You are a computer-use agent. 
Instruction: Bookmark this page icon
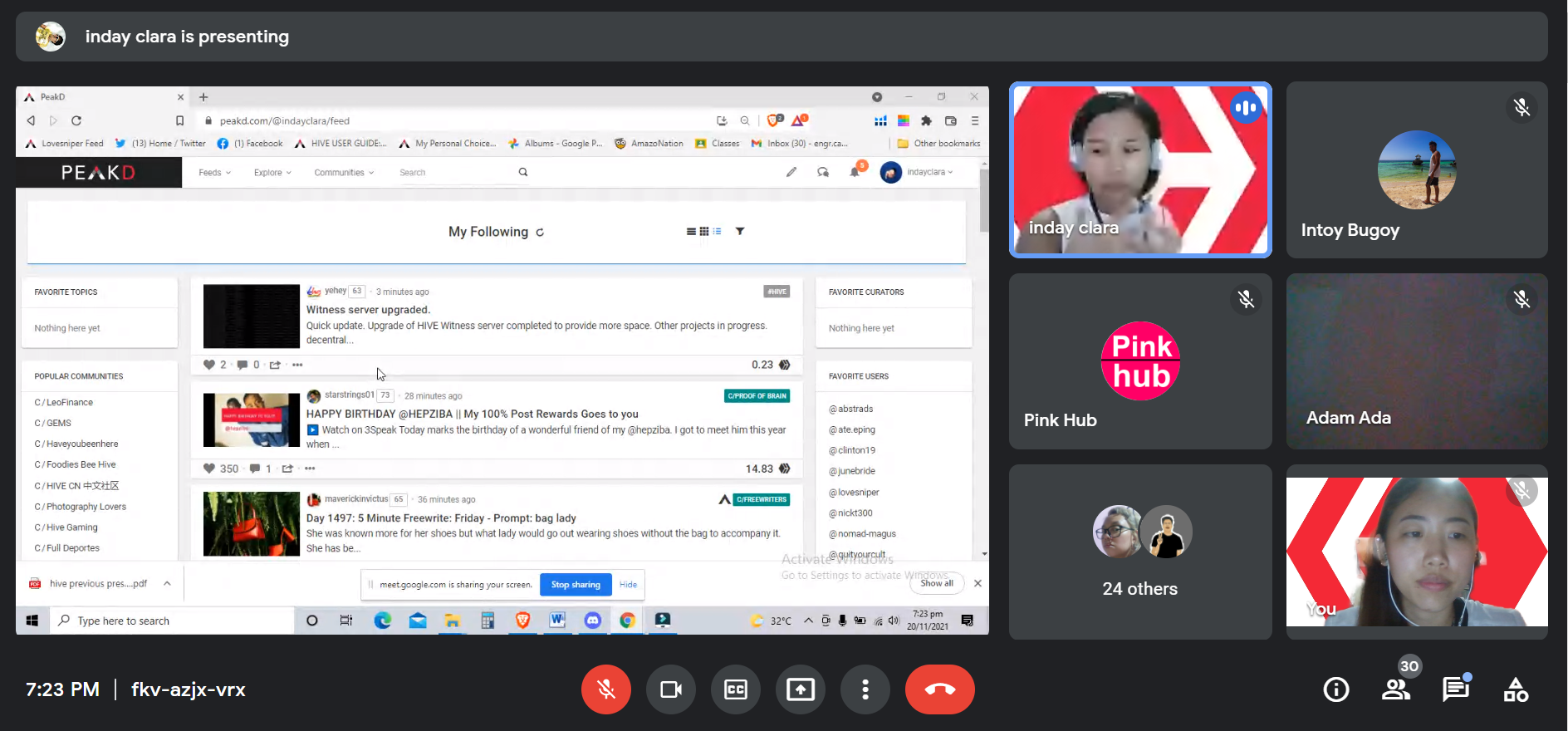179,120
